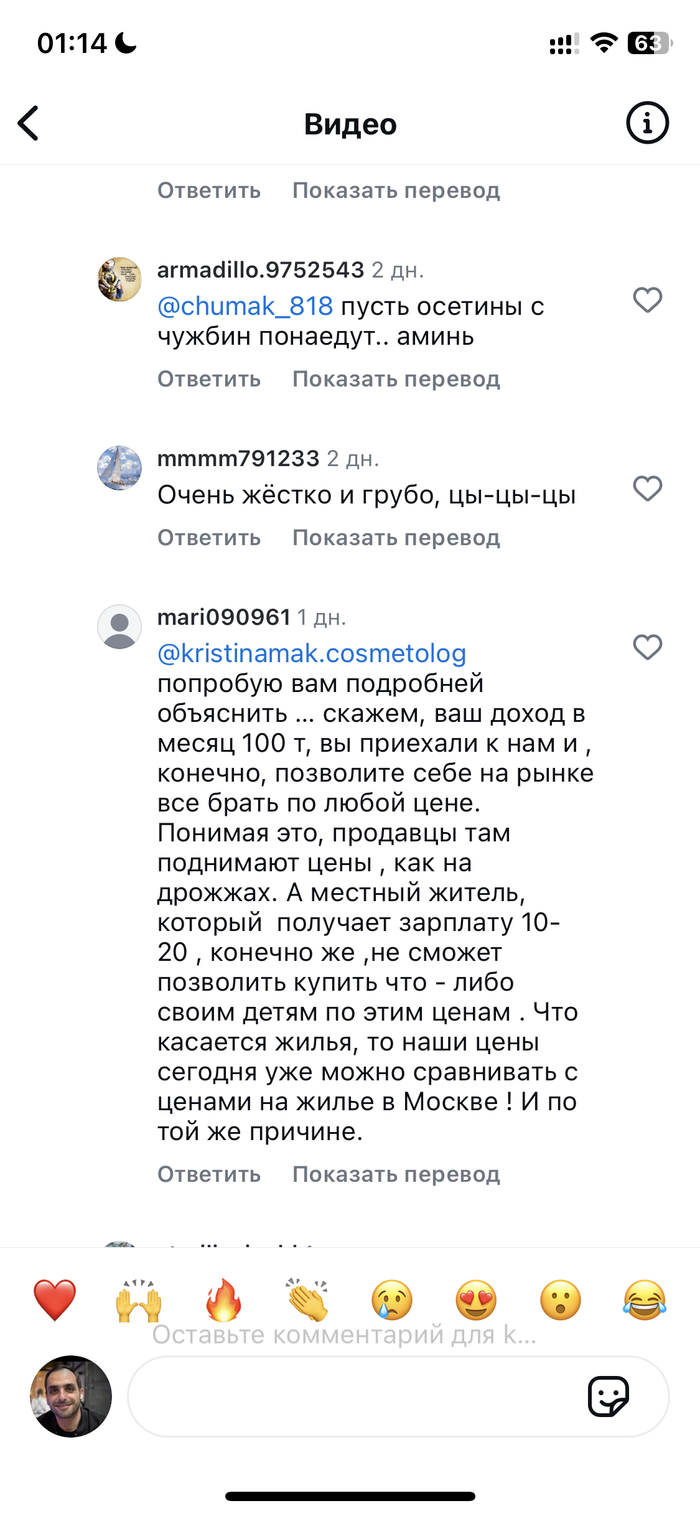This screenshot has height=1516, width=700.
Task: Send crying-laughing emoji reaction
Action: 645,1299
